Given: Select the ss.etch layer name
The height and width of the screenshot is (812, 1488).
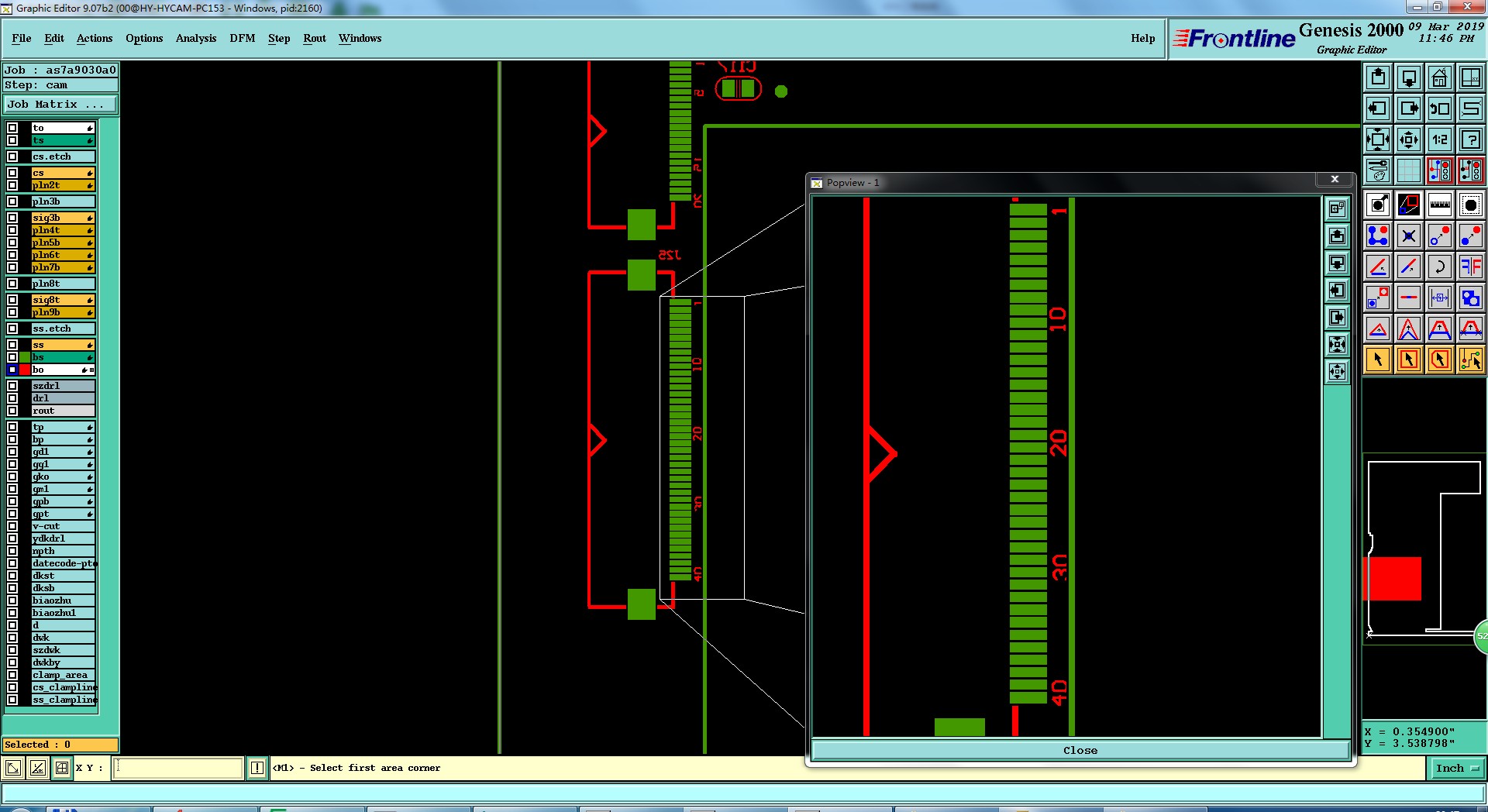Looking at the screenshot, I should click(x=63, y=329).
